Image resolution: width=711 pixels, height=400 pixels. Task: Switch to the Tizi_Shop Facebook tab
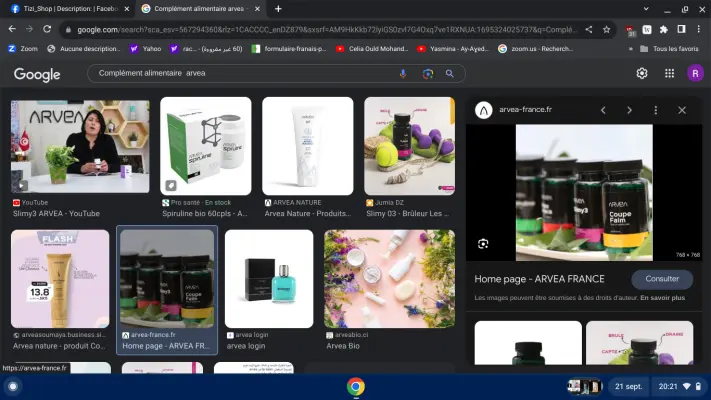pos(68,9)
